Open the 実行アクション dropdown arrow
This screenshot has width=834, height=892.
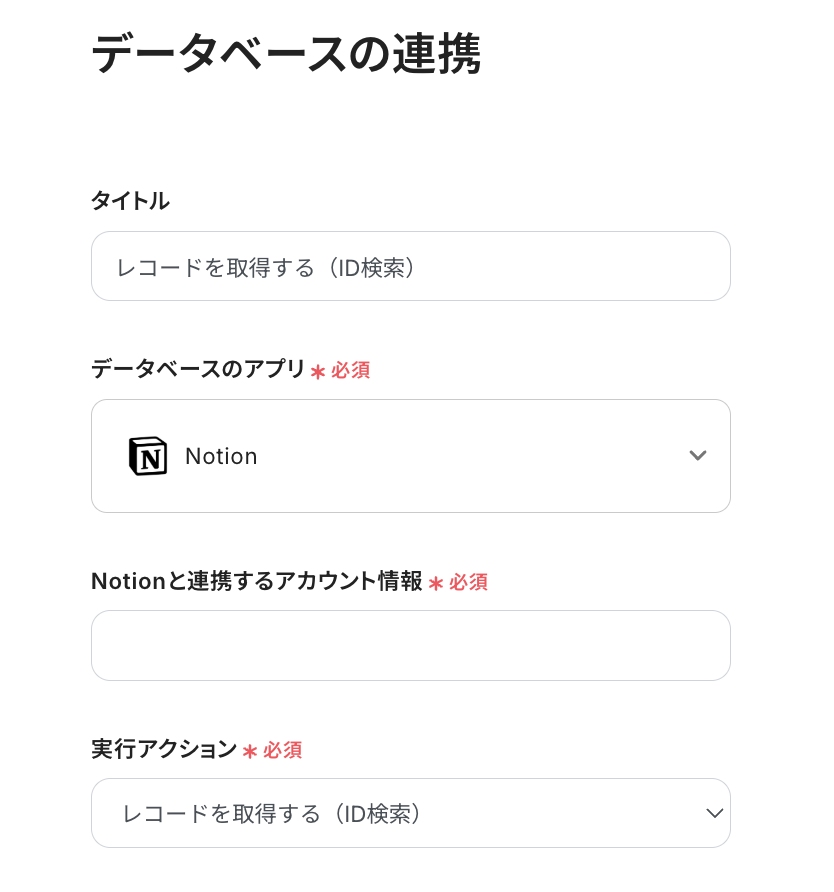point(714,813)
